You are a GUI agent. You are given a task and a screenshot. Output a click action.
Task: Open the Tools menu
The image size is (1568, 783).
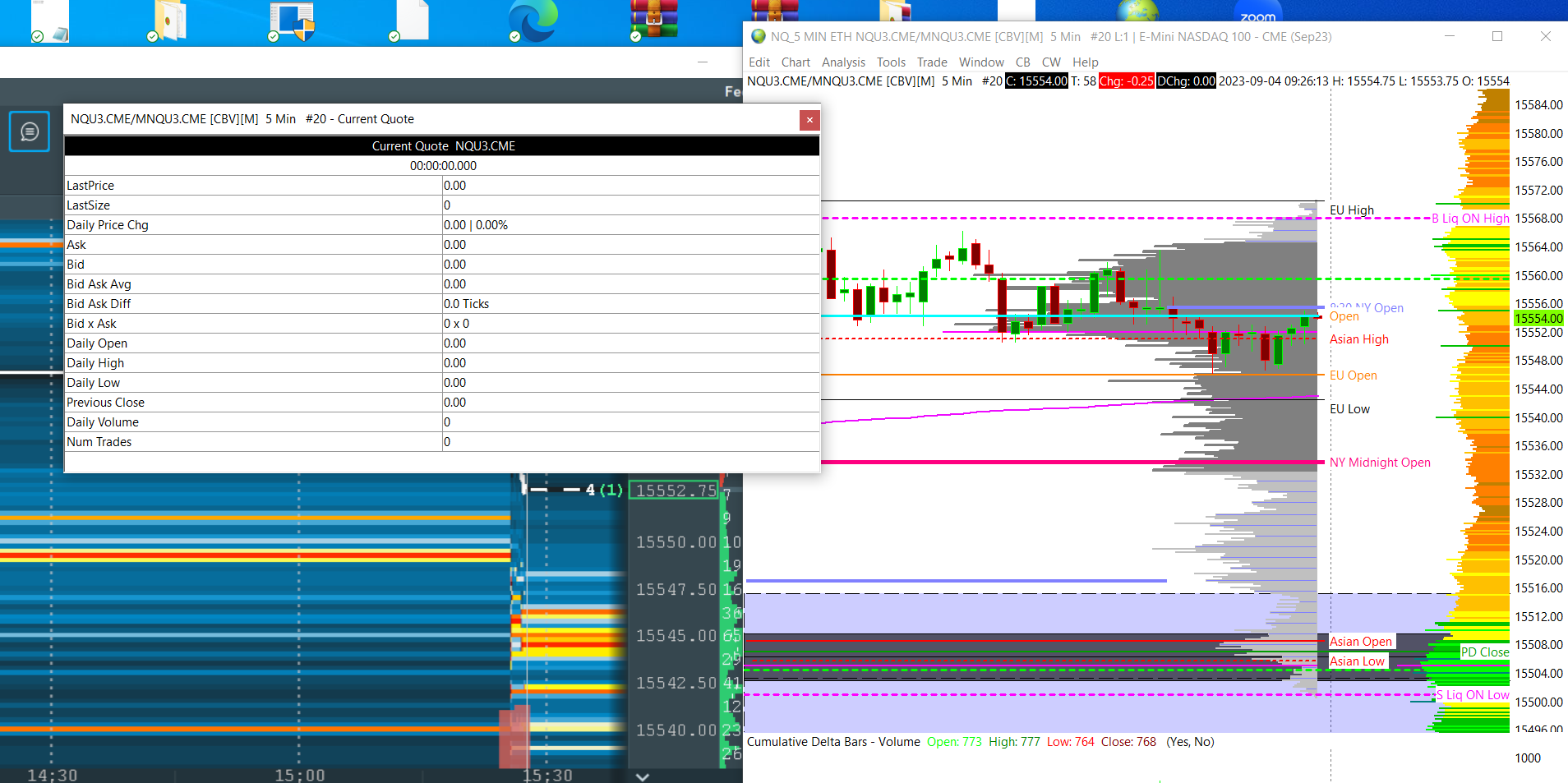(x=891, y=62)
